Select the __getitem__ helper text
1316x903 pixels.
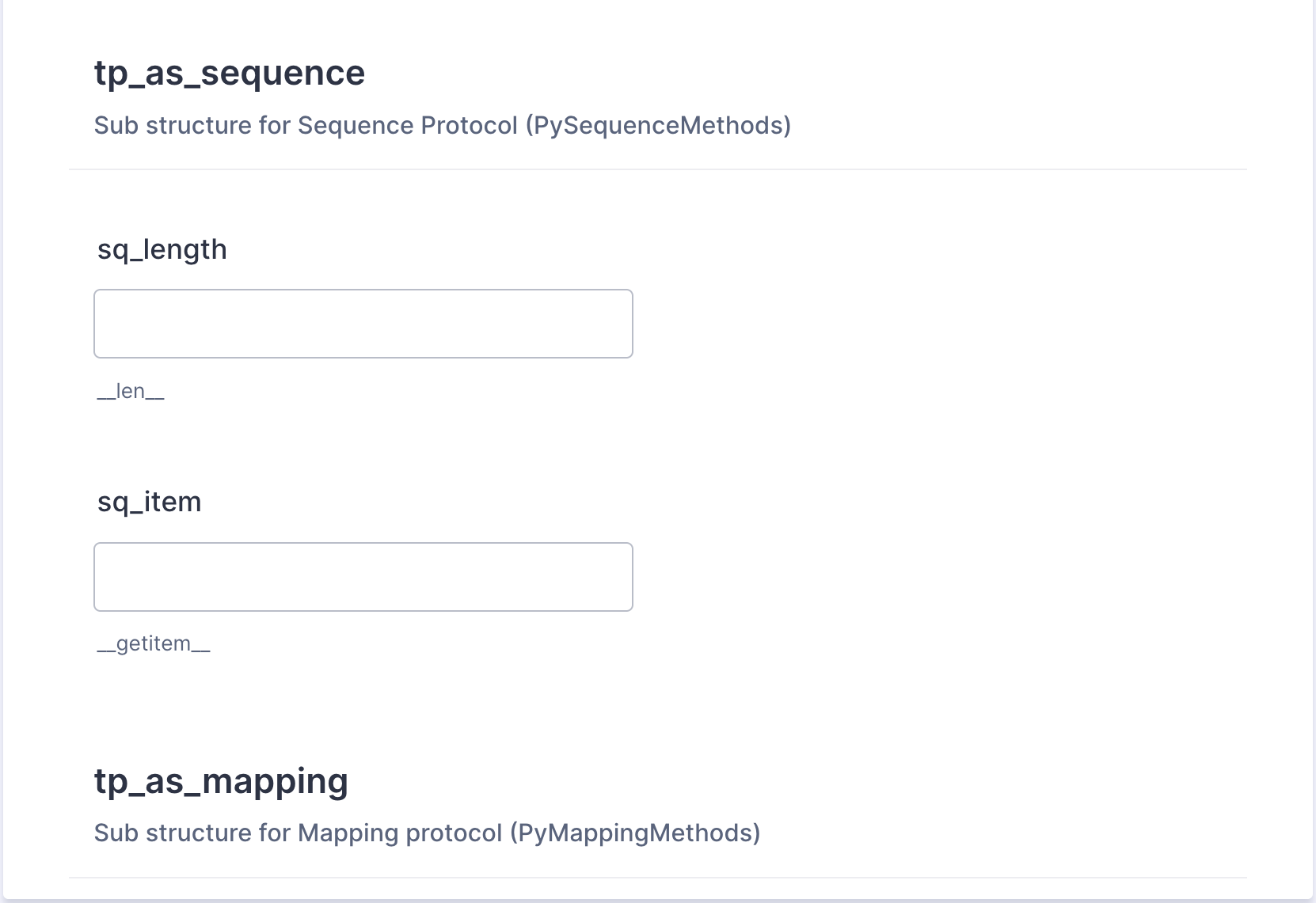(154, 643)
